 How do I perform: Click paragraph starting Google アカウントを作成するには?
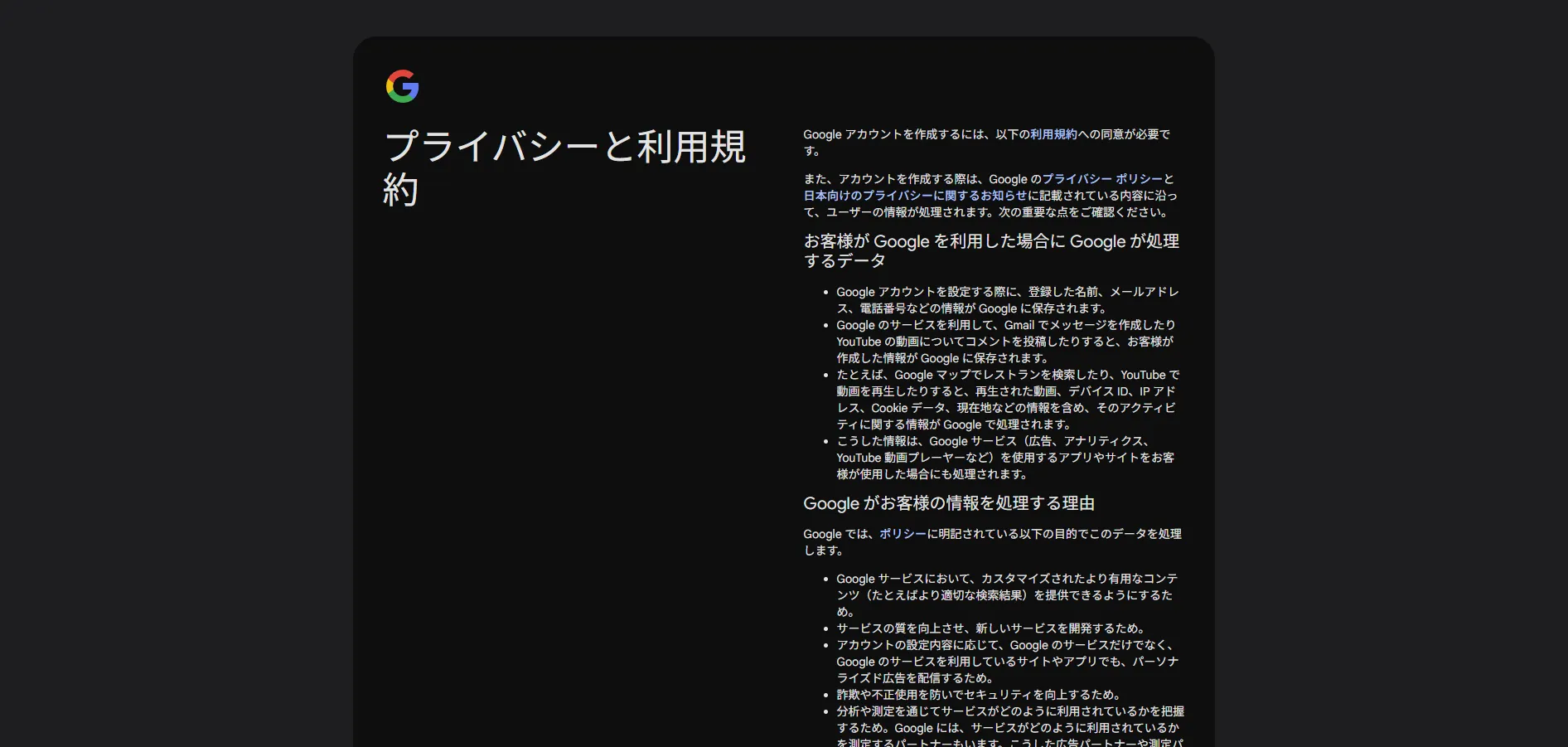point(986,143)
